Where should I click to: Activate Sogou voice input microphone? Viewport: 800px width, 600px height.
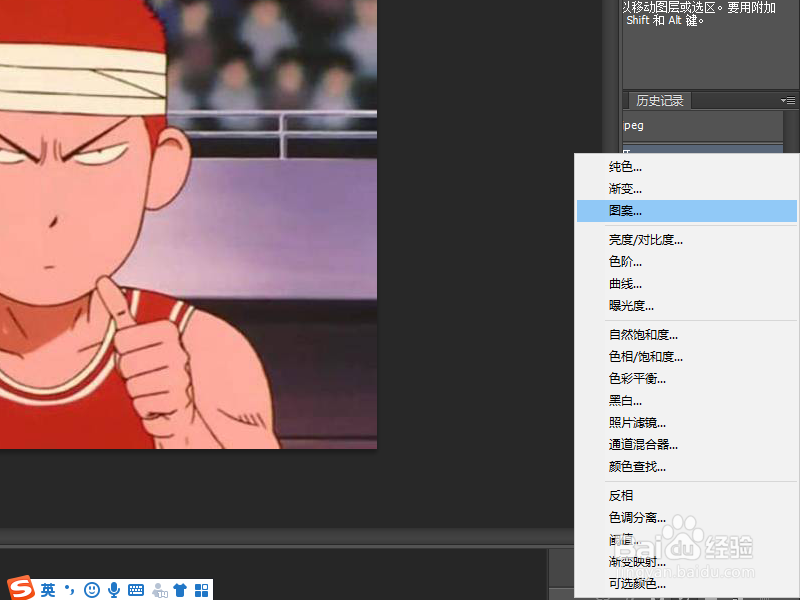pyautogui.click(x=114, y=590)
